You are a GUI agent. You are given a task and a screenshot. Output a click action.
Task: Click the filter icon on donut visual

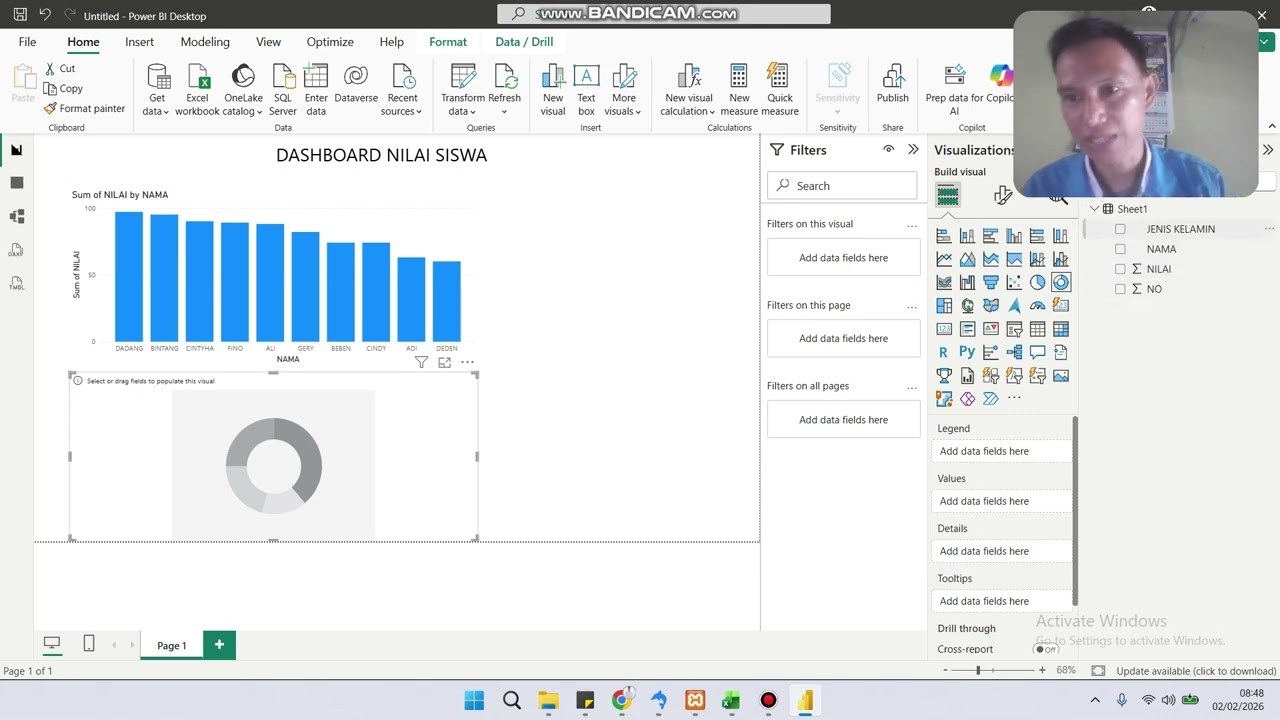tap(421, 362)
